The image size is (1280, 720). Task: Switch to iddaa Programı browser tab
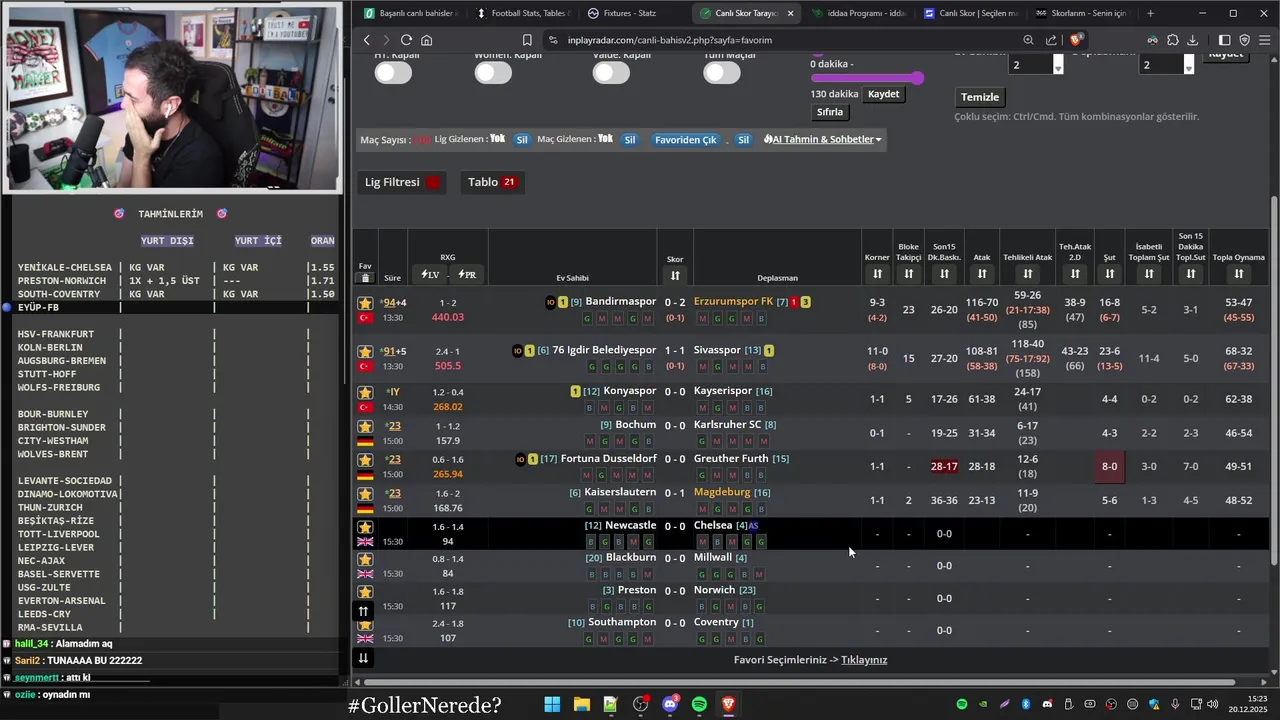(858, 13)
